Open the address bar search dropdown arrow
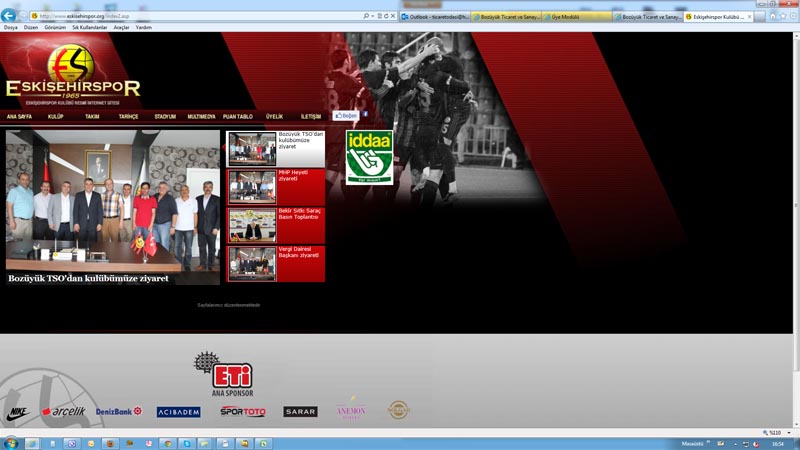Viewport: 800px width, 450px height. pos(372,16)
